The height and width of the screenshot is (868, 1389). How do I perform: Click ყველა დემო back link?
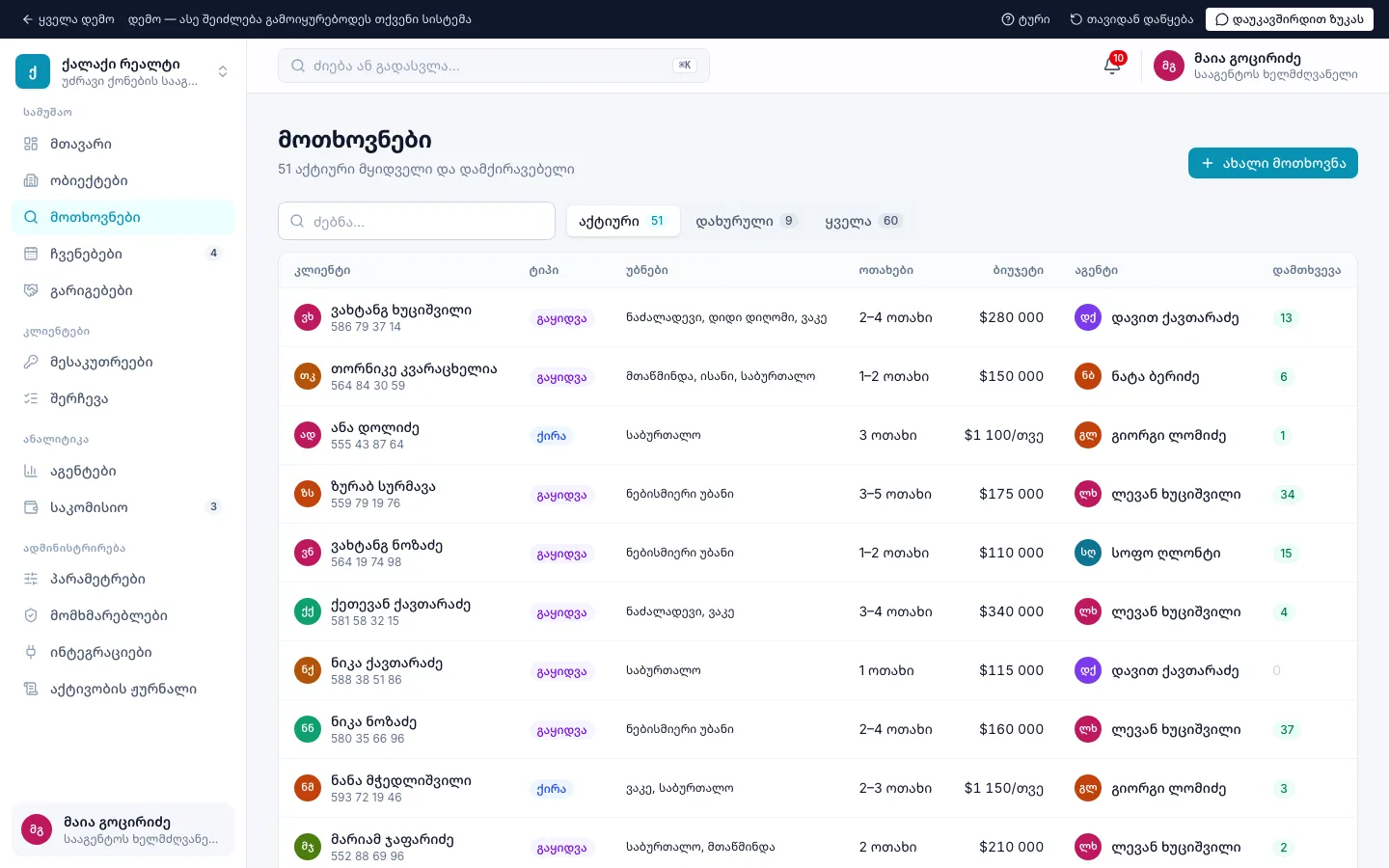coord(68,19)
